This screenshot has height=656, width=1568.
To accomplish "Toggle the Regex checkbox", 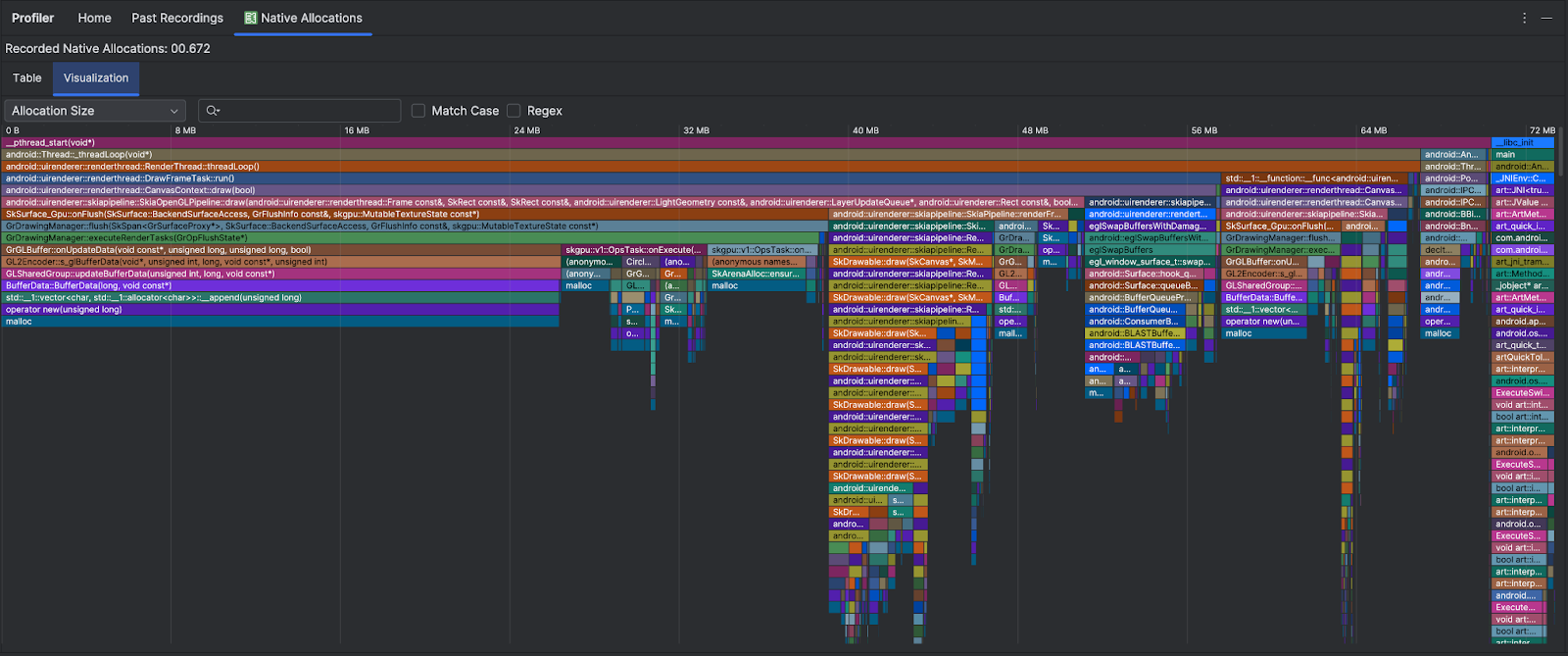I will pos(514,111).
